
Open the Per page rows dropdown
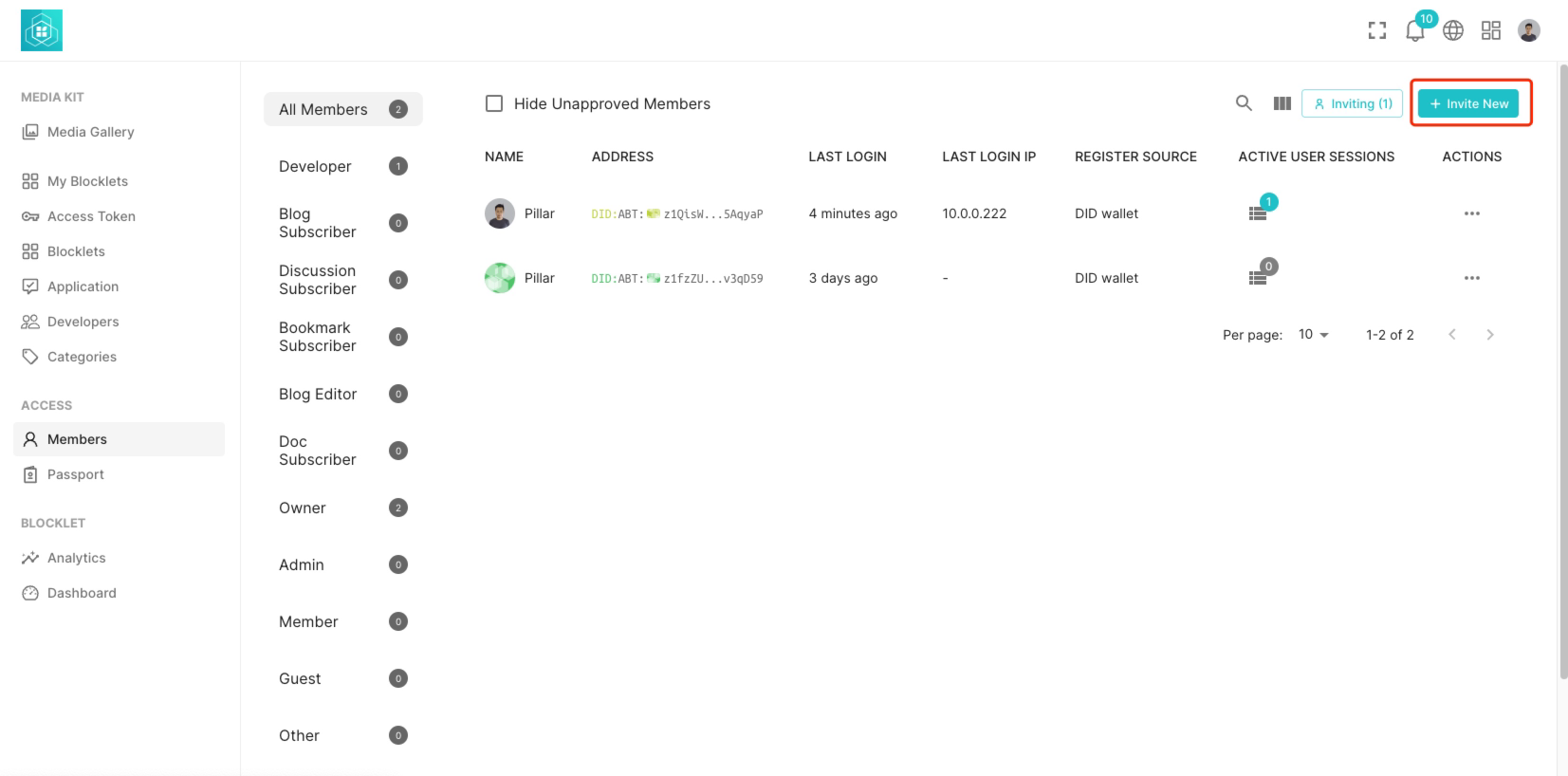click(1314, 335)
